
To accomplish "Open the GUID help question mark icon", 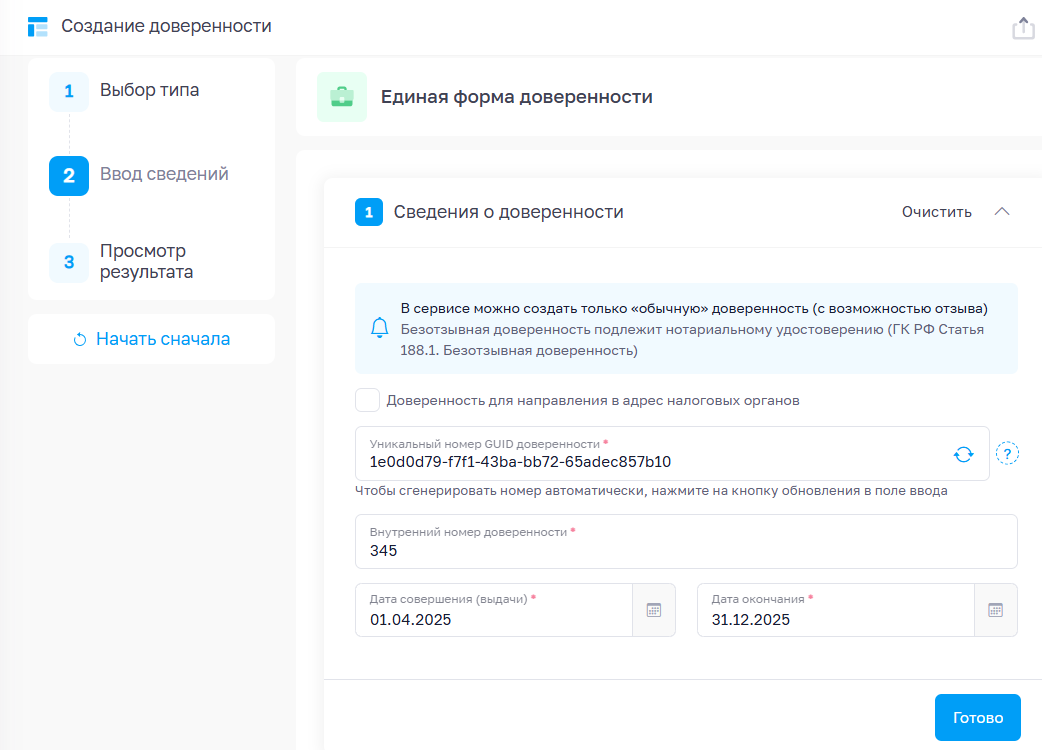I will (x=1007, y=454).
